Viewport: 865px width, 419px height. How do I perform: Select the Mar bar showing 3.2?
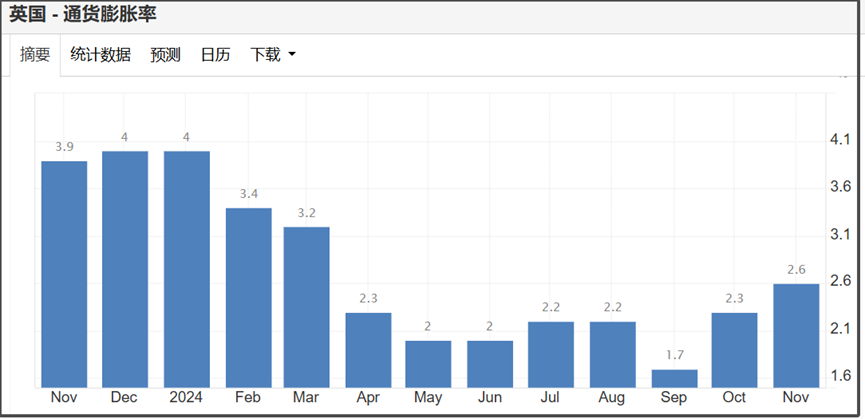(x=307, y=307)
